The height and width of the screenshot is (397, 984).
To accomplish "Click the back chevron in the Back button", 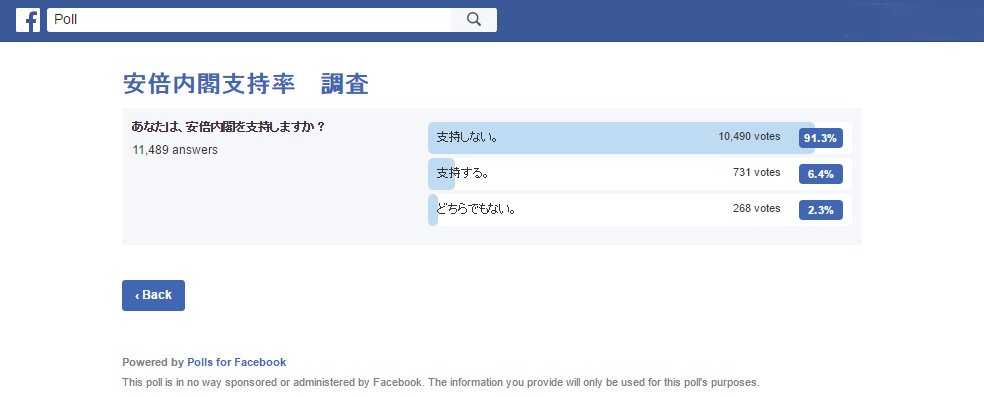I will pyautogui.click(x=137, y=295).
